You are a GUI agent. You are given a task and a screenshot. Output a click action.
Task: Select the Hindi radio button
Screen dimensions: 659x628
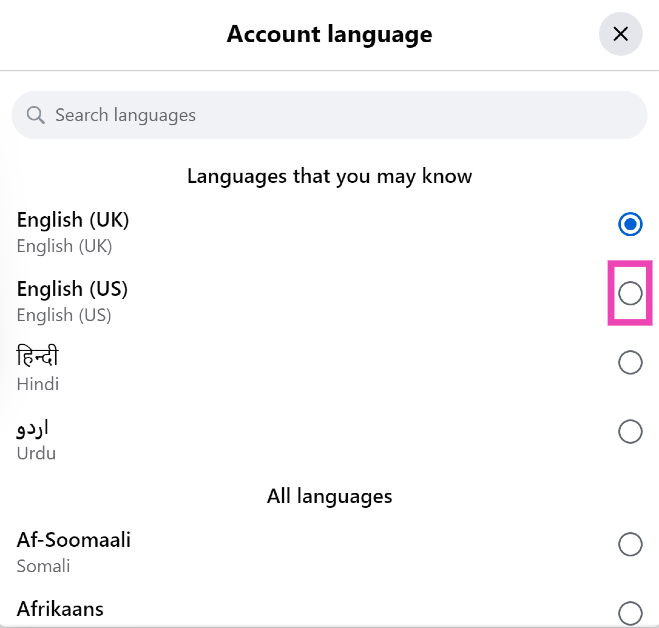pyautogui.click(x=630, y=362)
